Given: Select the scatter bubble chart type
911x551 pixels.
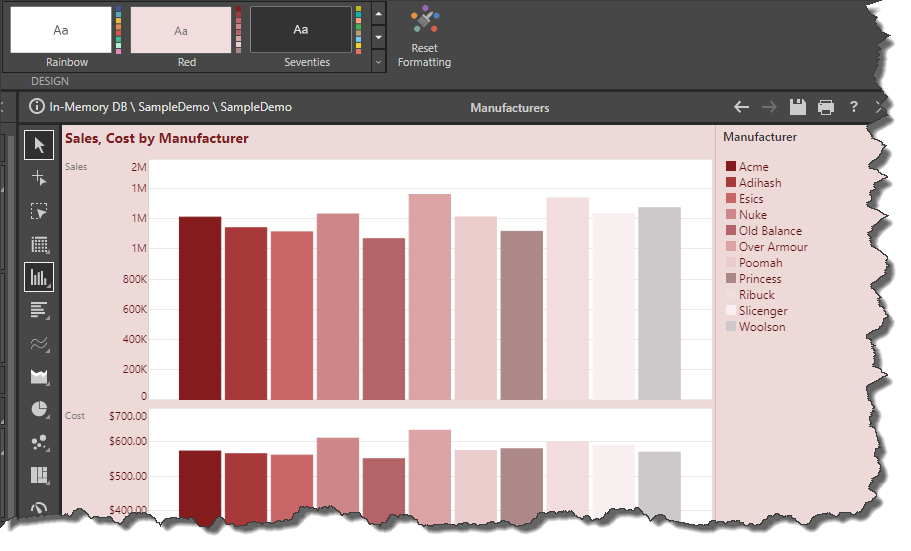Looking at the screenshot, I should pyautogui.click(x=39, y=442).
